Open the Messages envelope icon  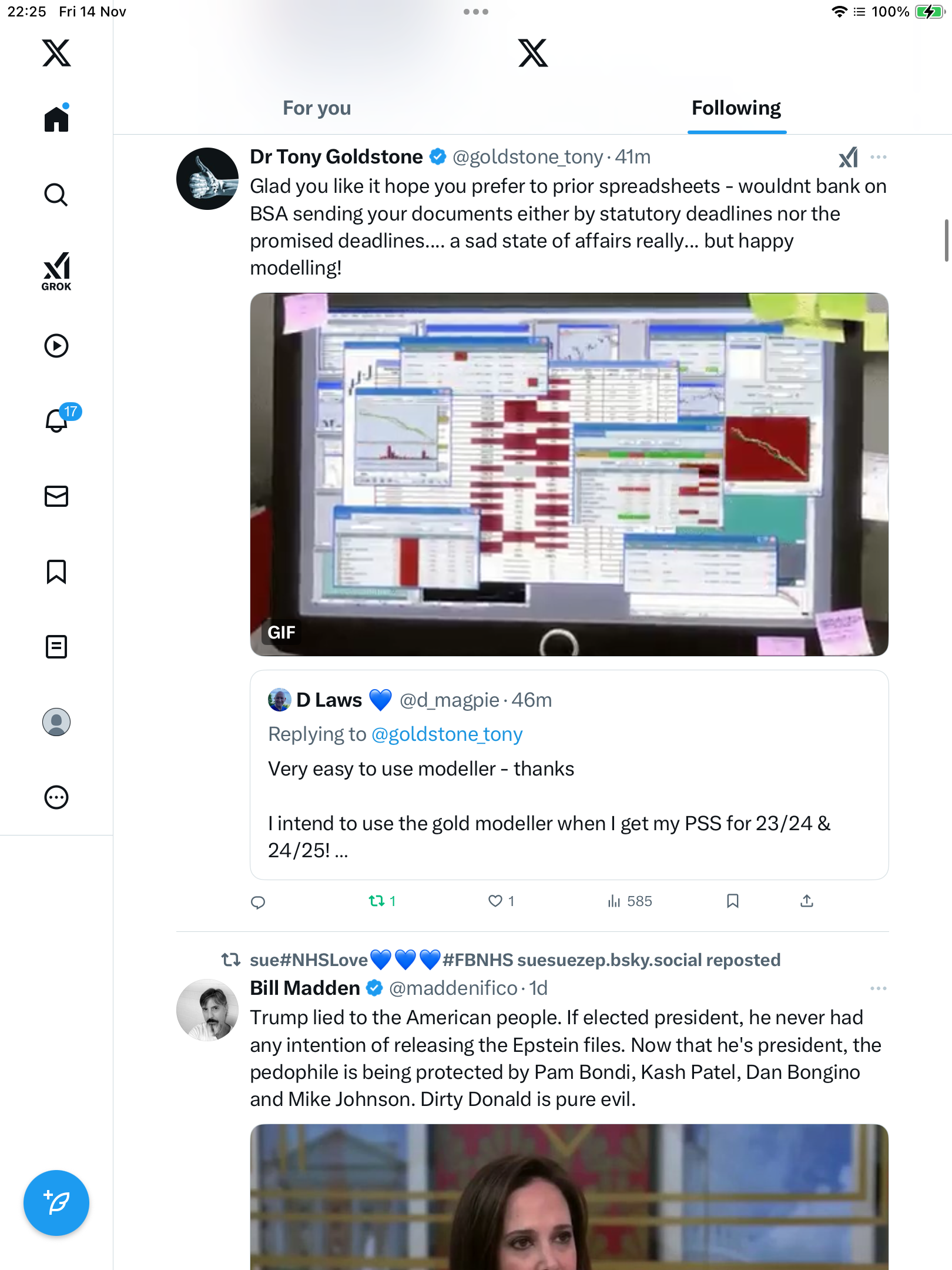[56, 496]
